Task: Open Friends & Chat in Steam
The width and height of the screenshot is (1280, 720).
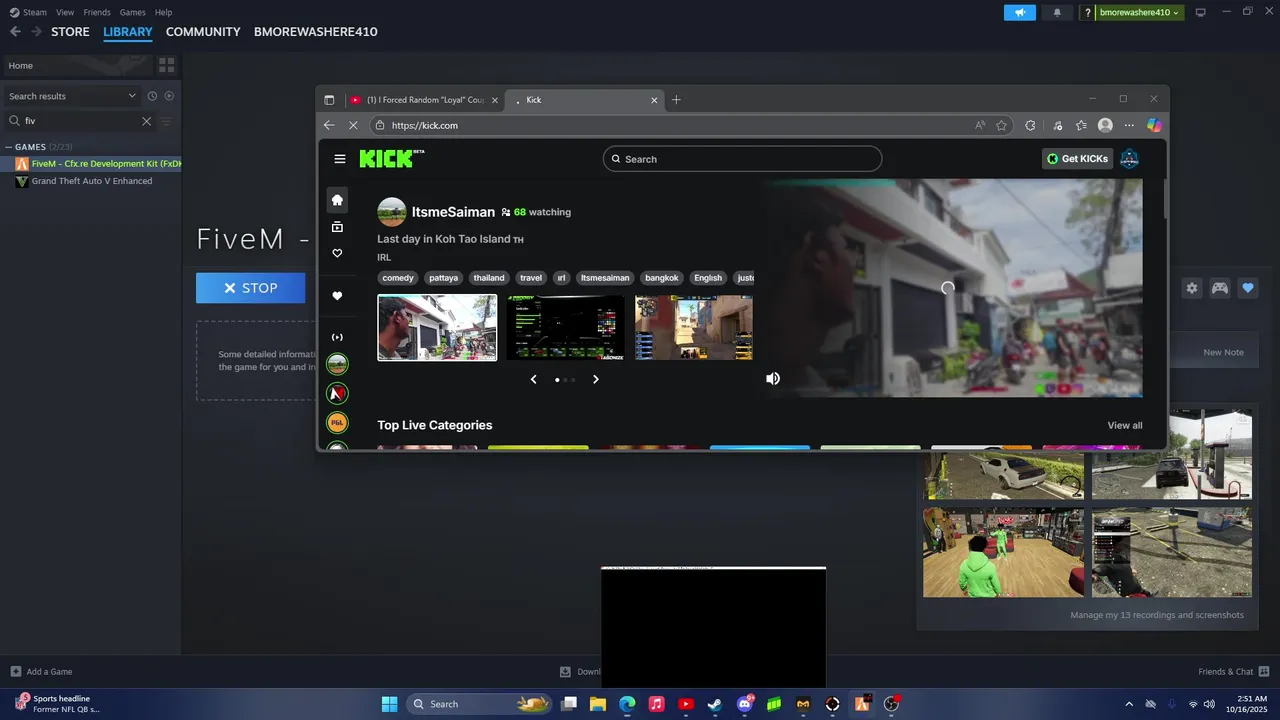Action: tap(1234, 672)
